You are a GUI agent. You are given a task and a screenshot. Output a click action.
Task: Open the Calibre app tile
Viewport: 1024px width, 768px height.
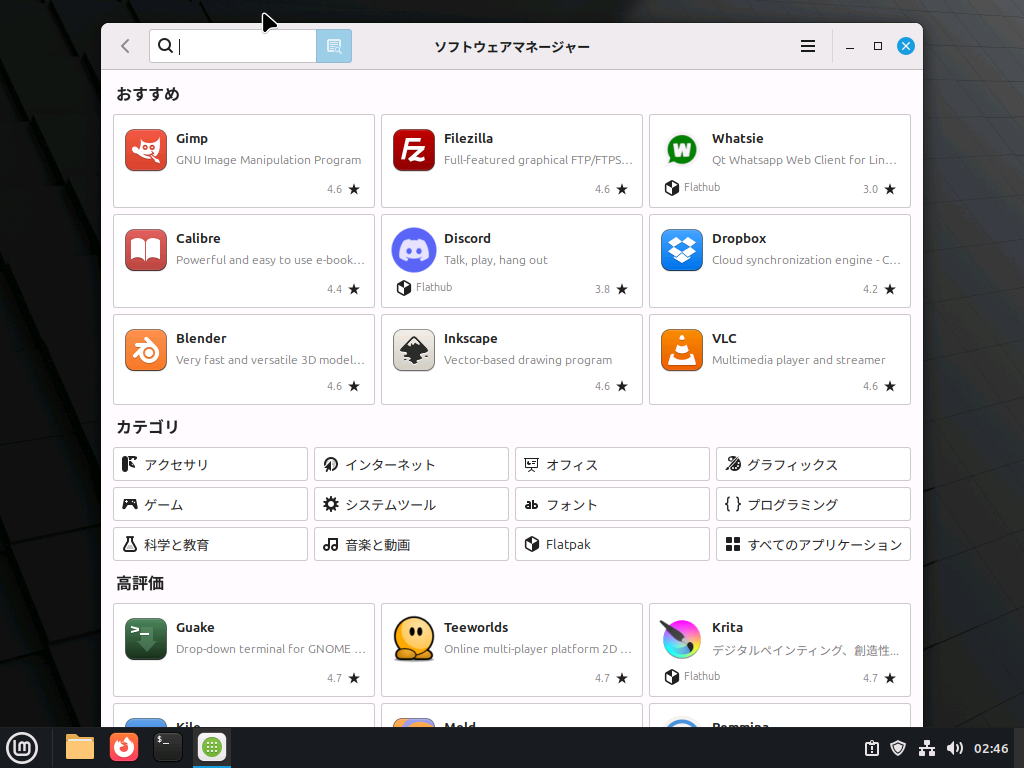244,260
